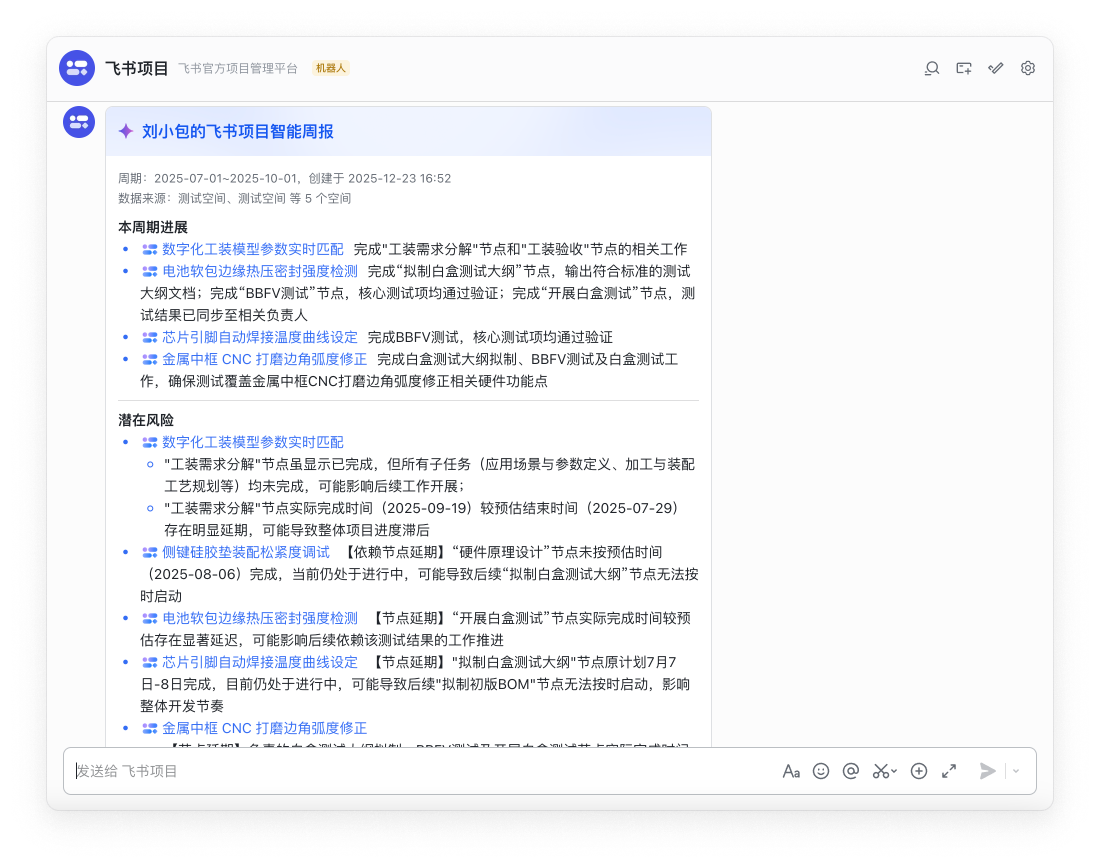Open send options dropdown next to send arrow
Image resolution: width=1100 pixels, height=867 pixels.
(x=1016, y=771)
